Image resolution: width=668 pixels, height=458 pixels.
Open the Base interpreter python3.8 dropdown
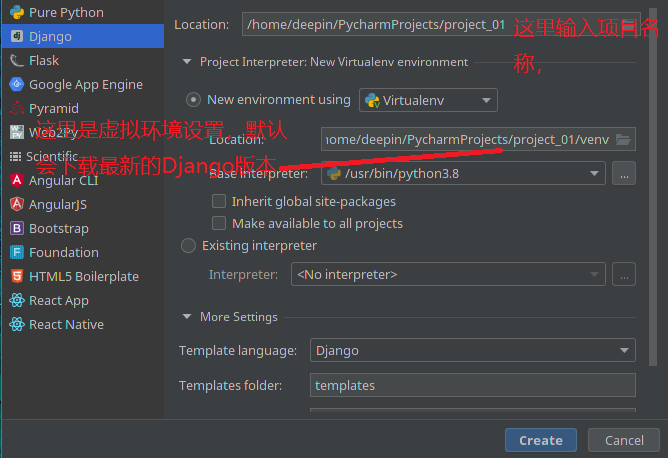463,173
